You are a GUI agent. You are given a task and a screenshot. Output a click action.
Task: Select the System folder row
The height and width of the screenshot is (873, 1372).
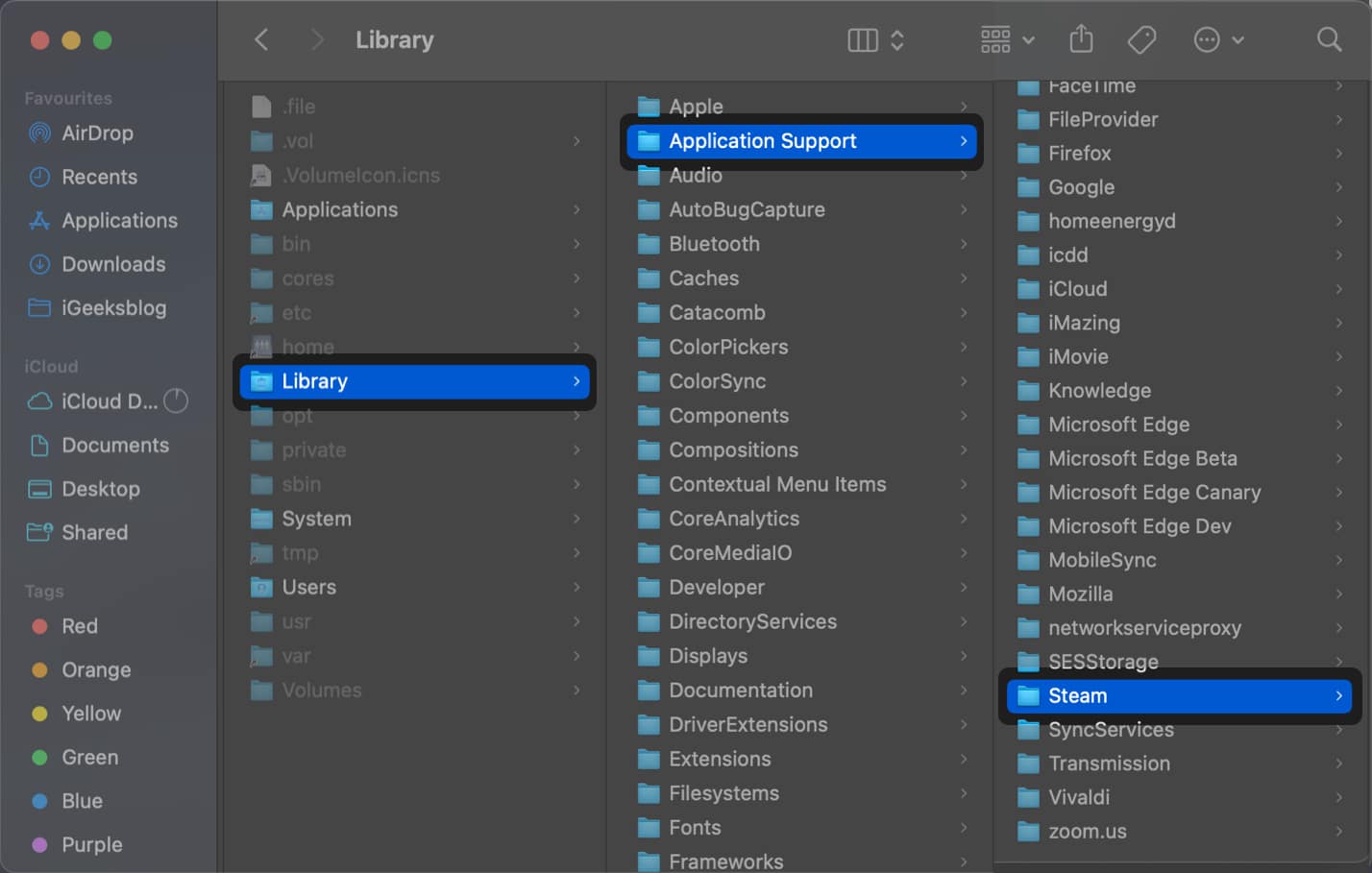click(x=415, y=519)
